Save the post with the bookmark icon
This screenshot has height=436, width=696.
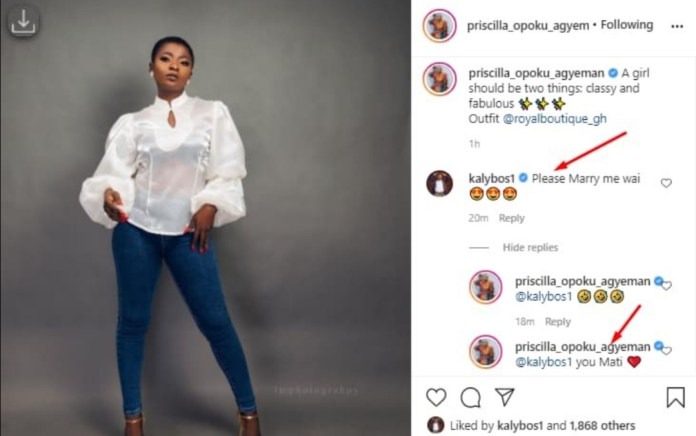(676, 396)
